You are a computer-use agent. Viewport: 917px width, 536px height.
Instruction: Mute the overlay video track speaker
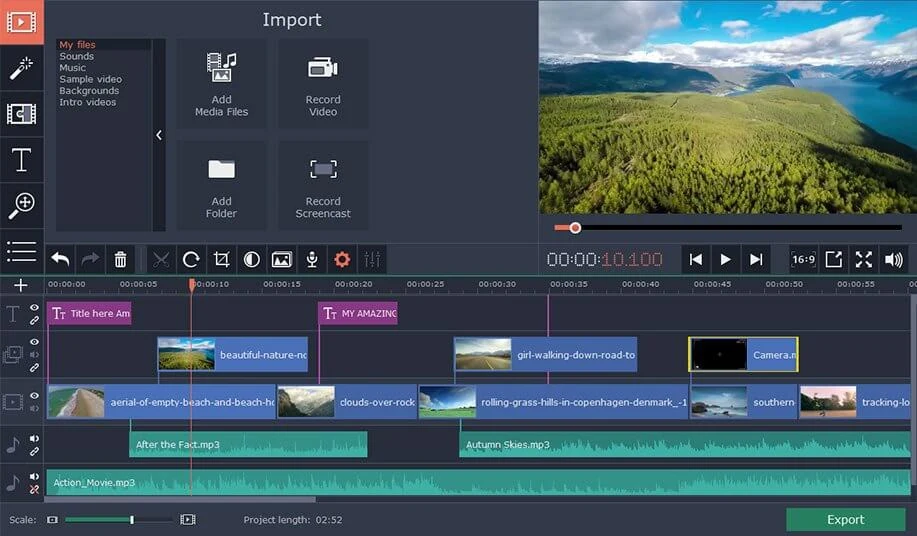(x=35, y=354)
